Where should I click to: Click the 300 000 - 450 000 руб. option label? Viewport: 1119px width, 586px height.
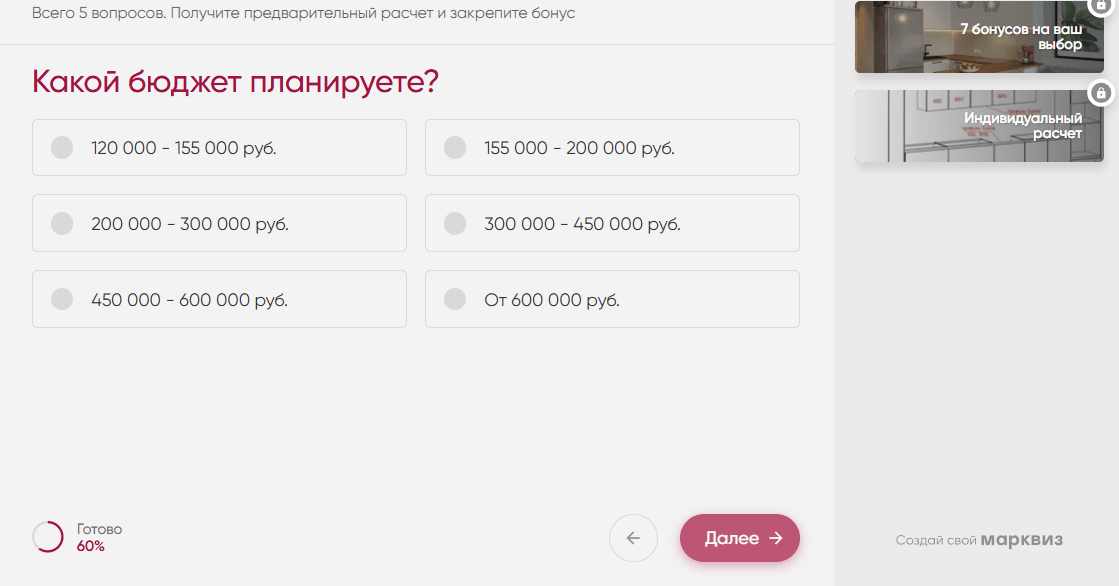point(582,224)
